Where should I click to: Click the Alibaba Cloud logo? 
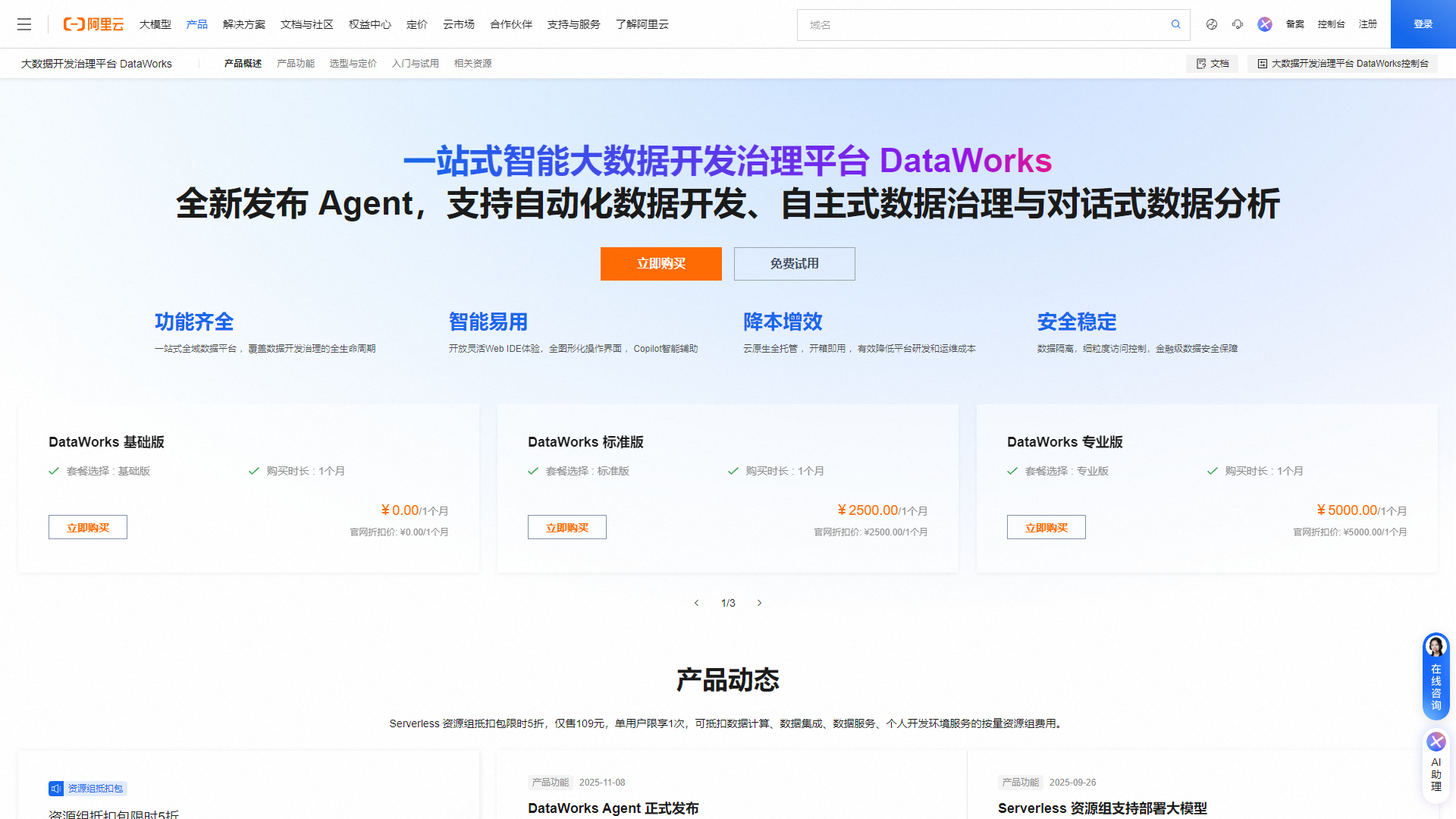tap(93, 24)
